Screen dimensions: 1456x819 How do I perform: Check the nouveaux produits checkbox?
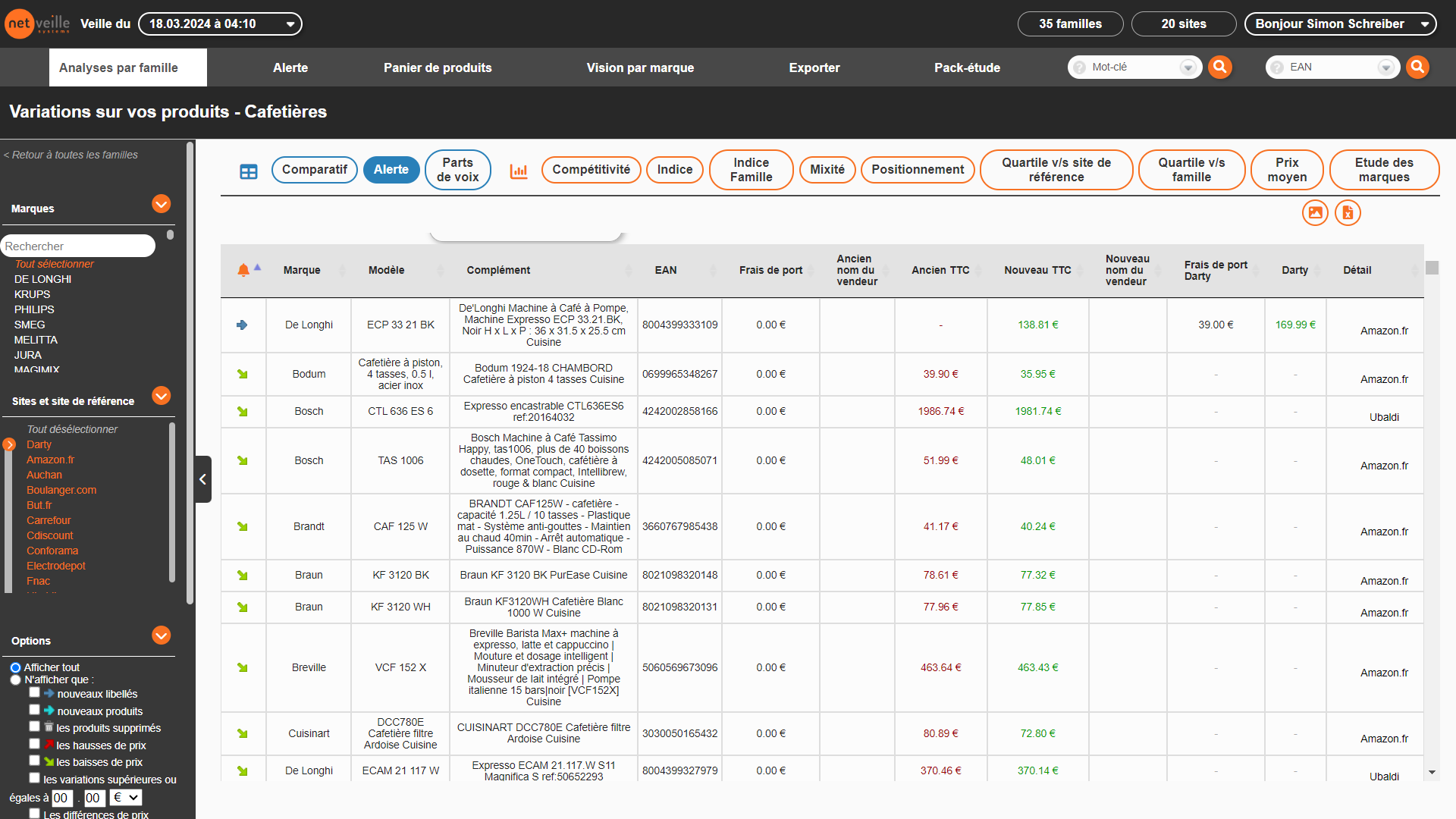pos(34,710)
